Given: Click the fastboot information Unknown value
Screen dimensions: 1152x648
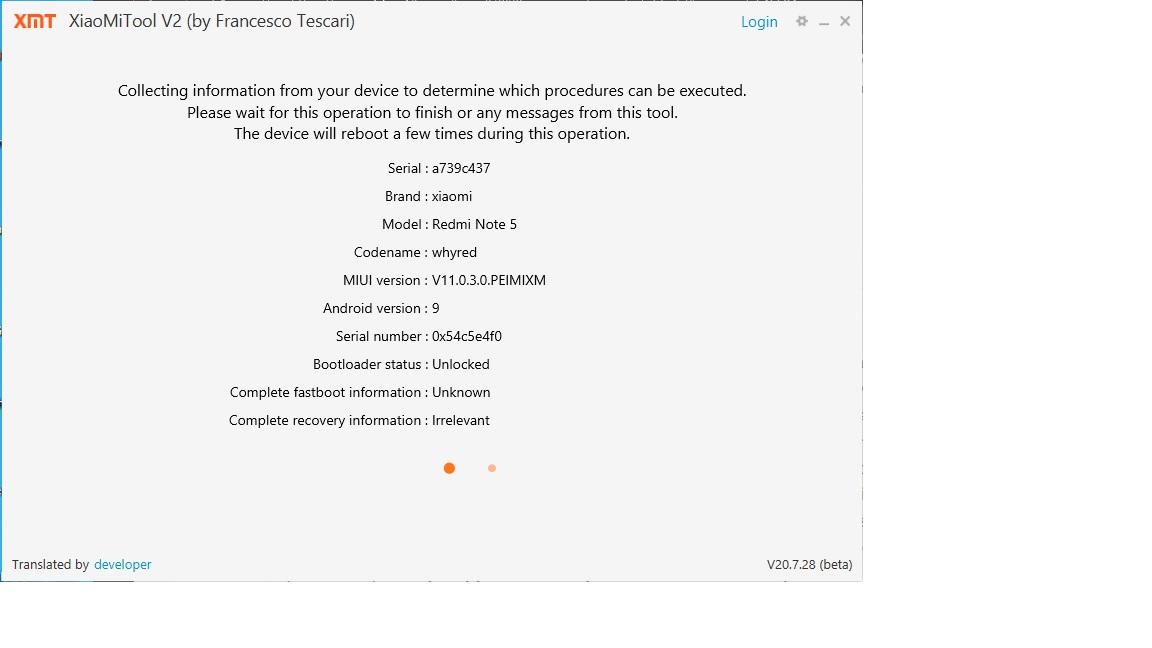Looking at the screenshot, I should 461,392.
